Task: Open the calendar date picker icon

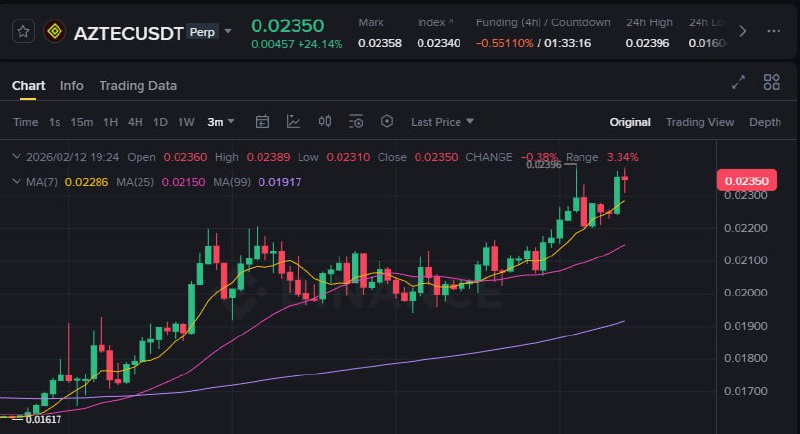Action: pyautogui.click(x=263, y=122)
